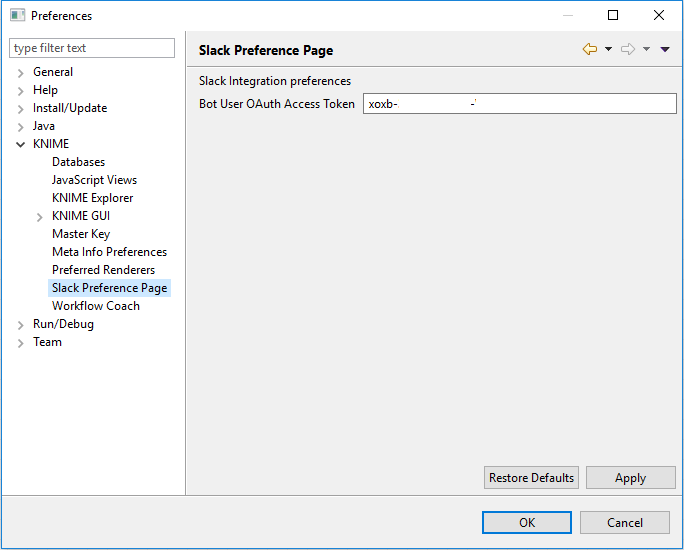Select the Install/Update preference category
Screen dimensions: 684x550
click(x=70, y=108)
